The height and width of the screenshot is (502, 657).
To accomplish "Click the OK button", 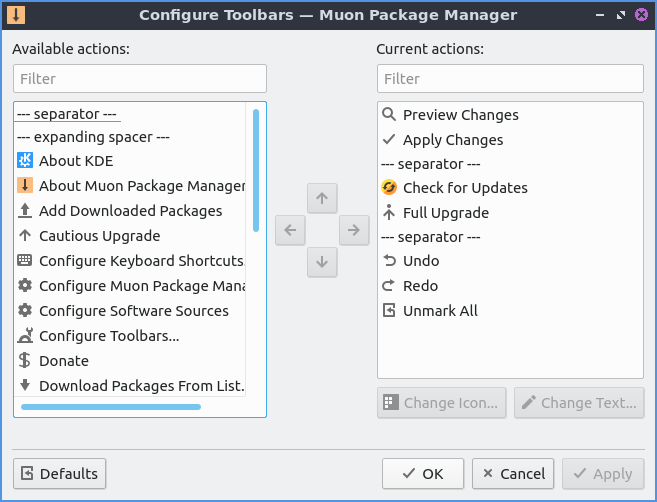I will [422, 474].
